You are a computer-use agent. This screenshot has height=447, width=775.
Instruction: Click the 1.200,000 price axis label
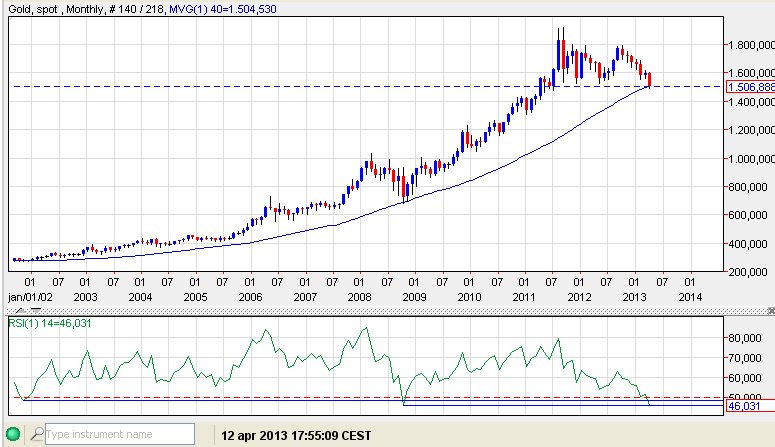(x=751, y=130)
